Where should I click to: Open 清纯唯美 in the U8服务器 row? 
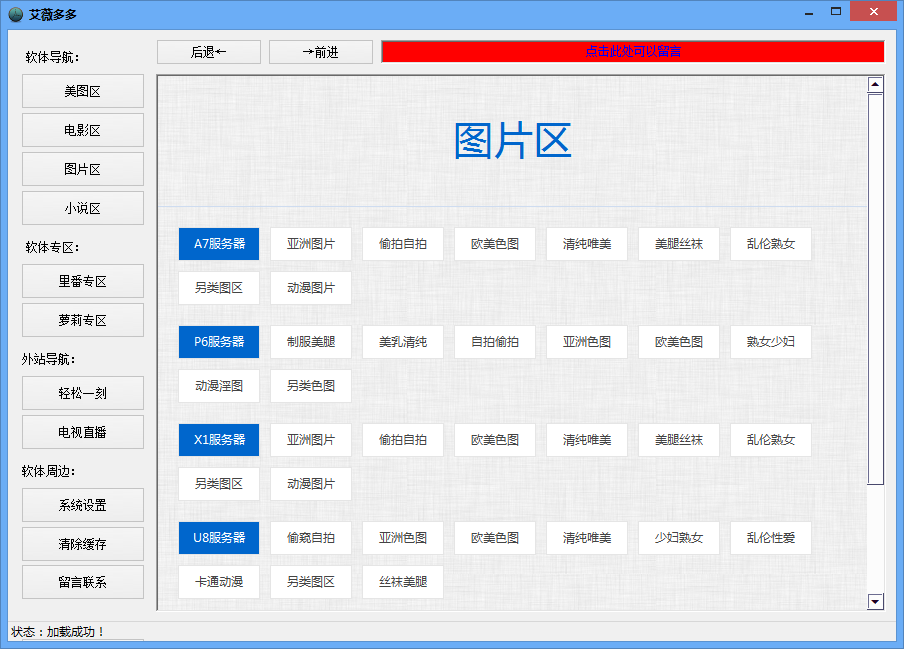tap(587, 538)
